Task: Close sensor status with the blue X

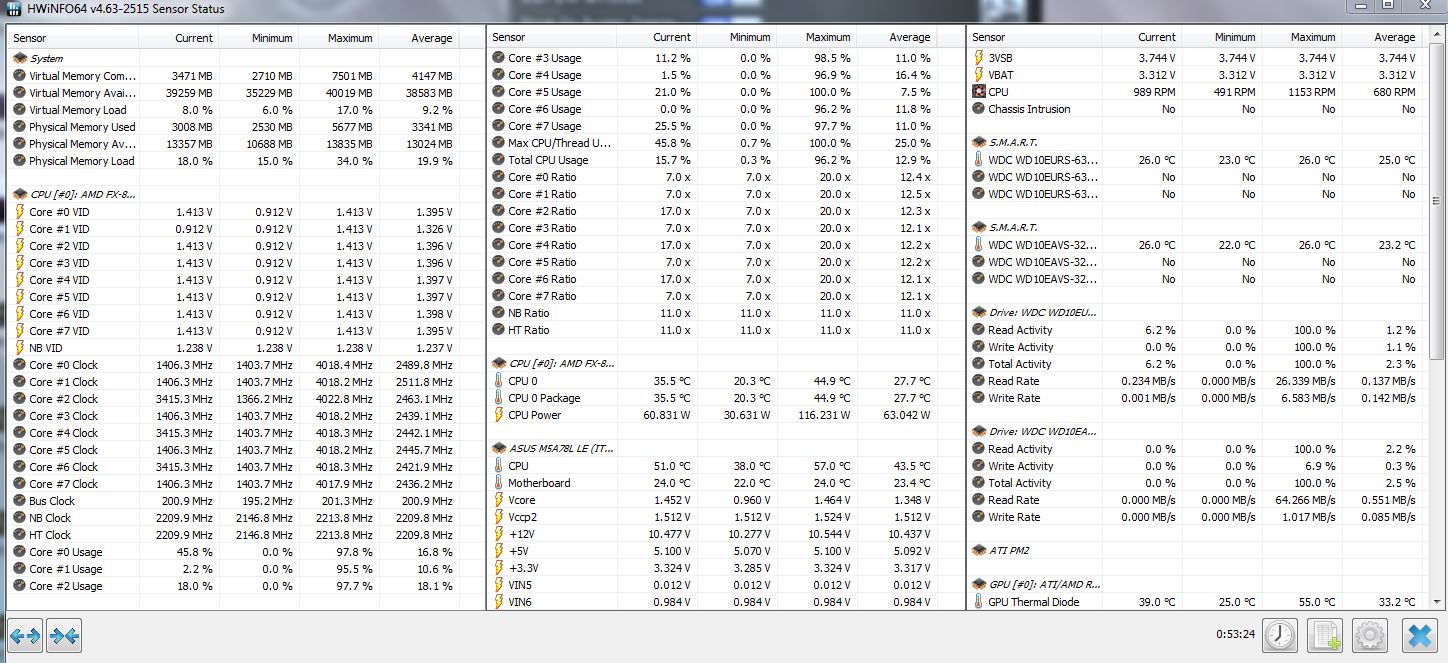Action: click(1420, 635)
